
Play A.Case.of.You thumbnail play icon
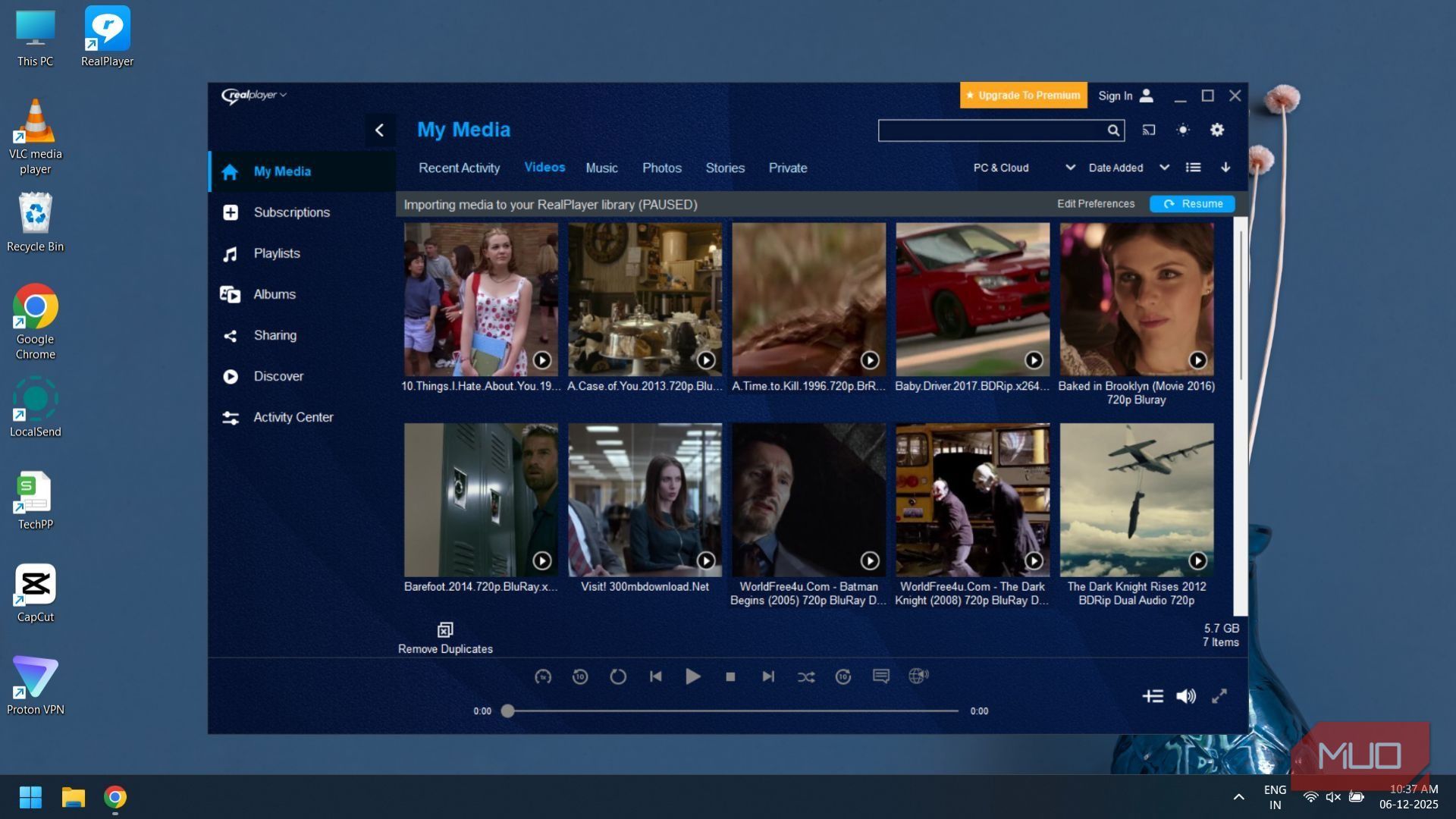(x=705, y=360)
